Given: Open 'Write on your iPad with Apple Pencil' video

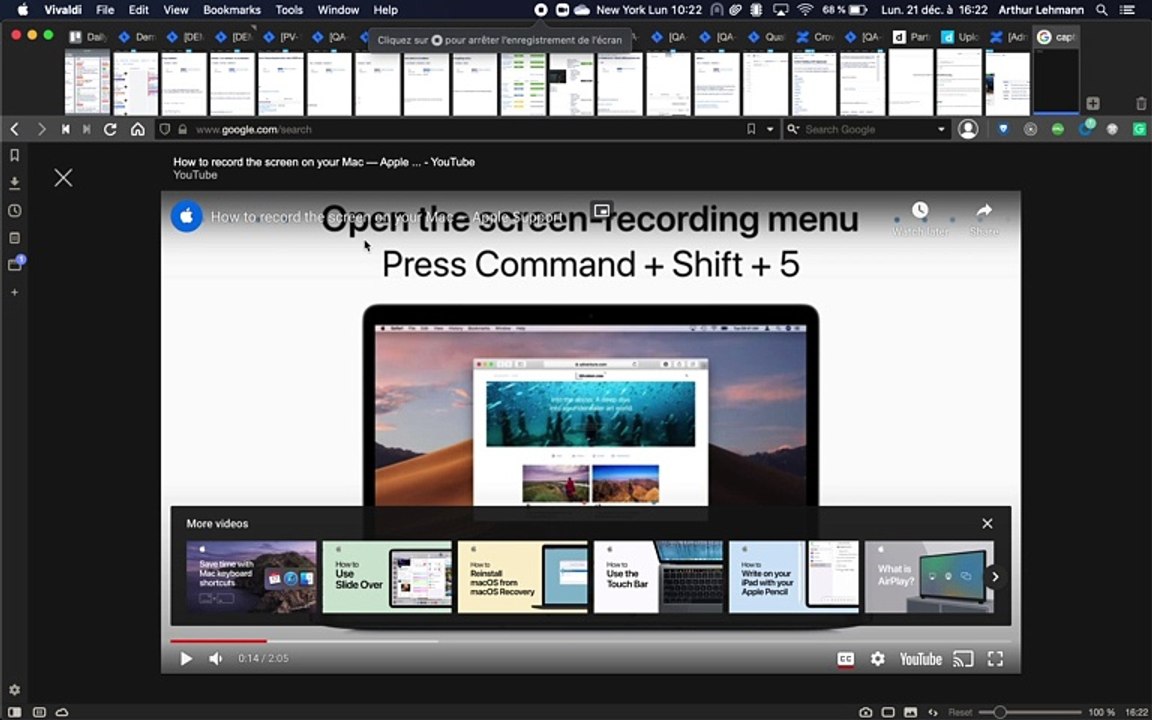Looking at the screenshot, I should 793,577.
